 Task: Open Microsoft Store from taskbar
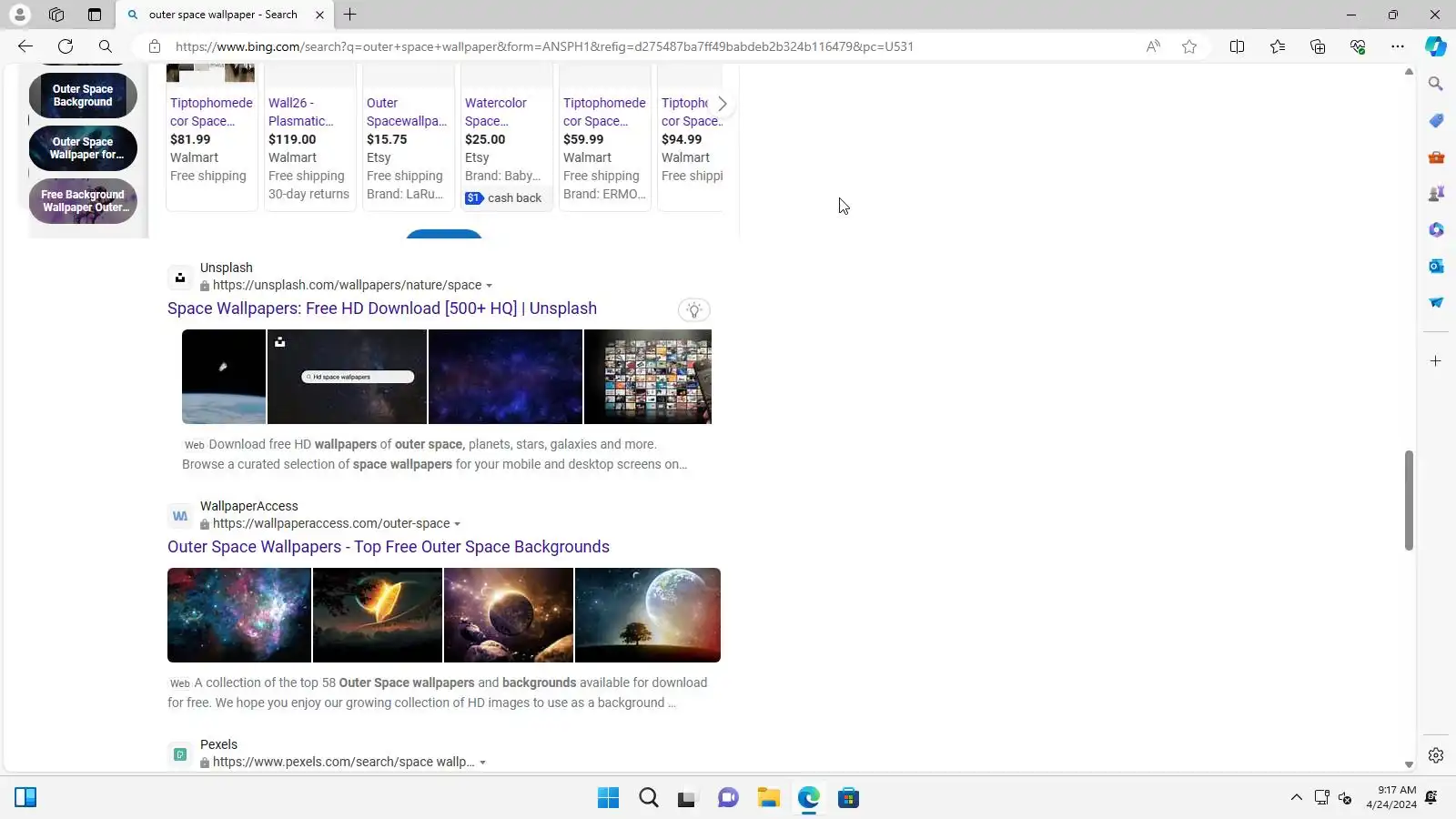(848, 798)
